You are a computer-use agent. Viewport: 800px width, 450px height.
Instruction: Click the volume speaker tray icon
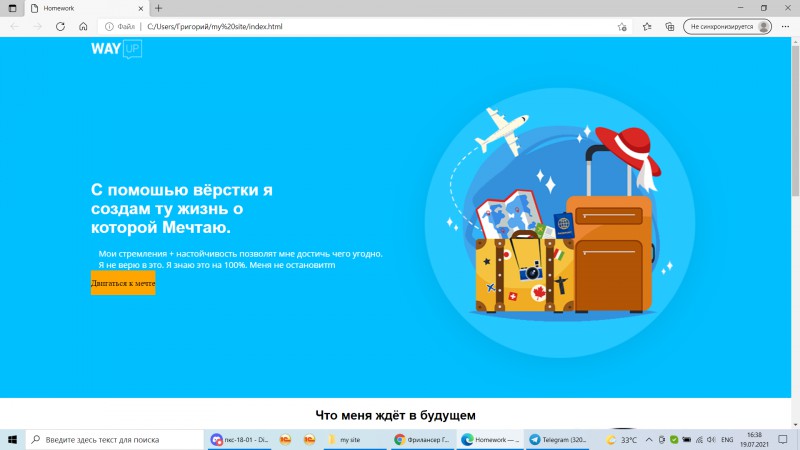[711, 439]
